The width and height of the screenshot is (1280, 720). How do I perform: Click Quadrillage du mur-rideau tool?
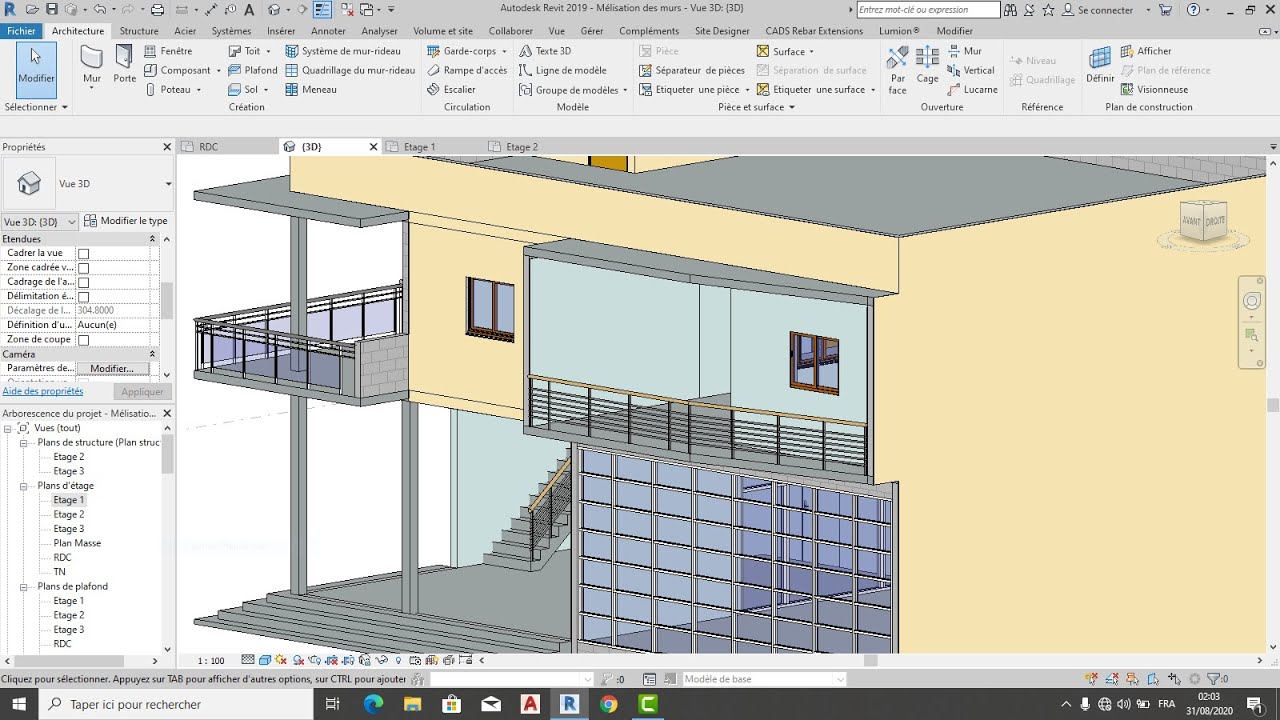(x=350, y=70)
